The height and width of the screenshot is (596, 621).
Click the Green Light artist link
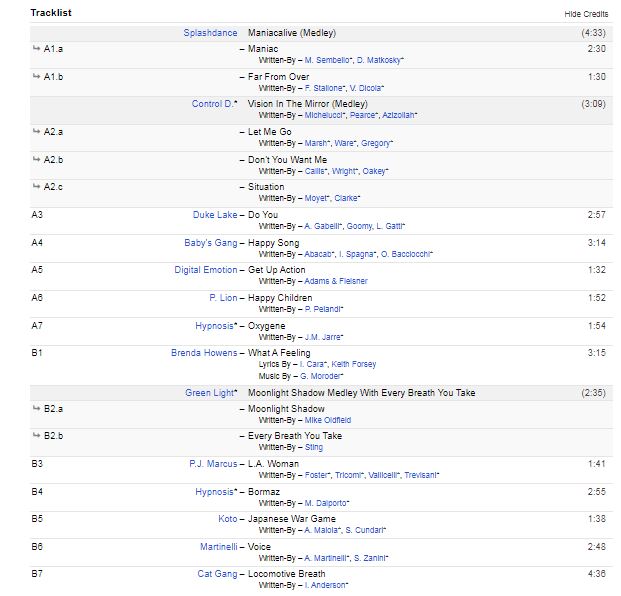point(211,393)
